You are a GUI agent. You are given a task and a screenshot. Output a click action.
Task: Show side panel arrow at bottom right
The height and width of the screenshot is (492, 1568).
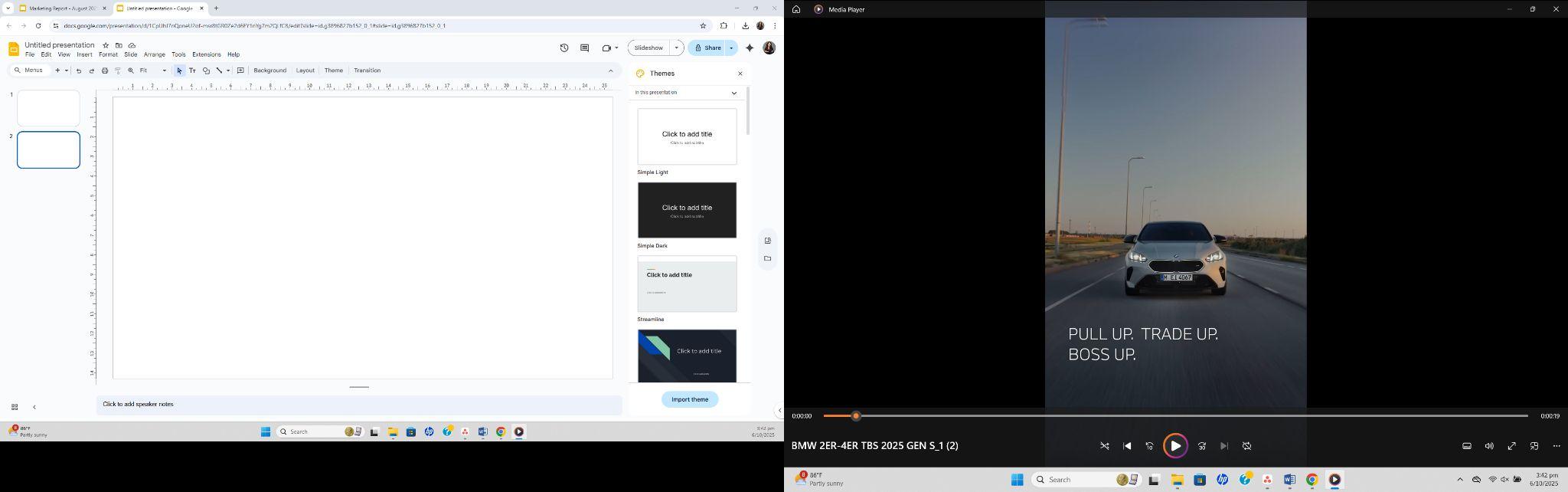(x=779, y=411)
